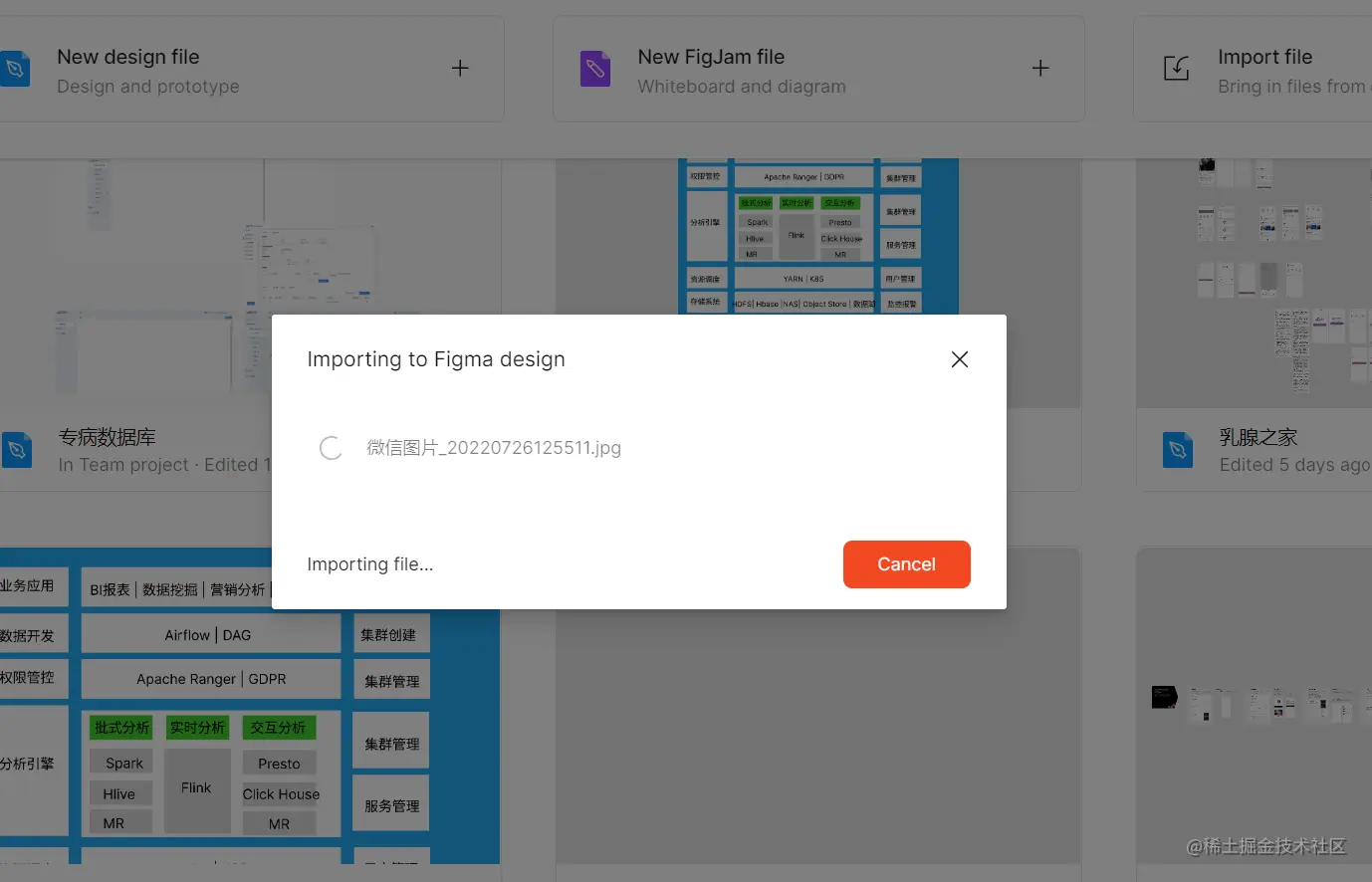
Task: Click the purple FigJam file icon
Action: [595, 69]
